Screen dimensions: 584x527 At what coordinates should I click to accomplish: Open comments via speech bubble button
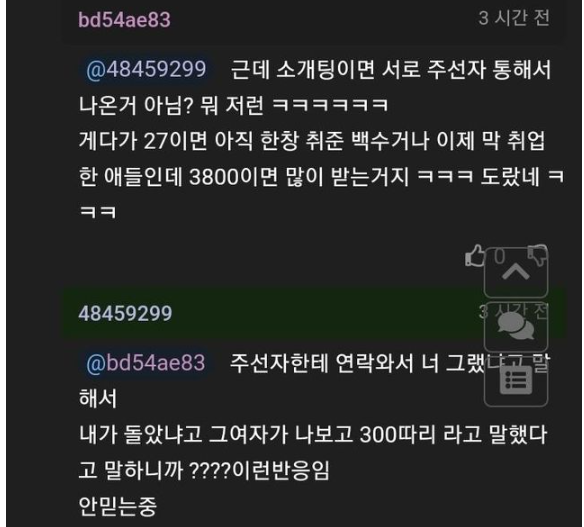(x=516, y=327)
